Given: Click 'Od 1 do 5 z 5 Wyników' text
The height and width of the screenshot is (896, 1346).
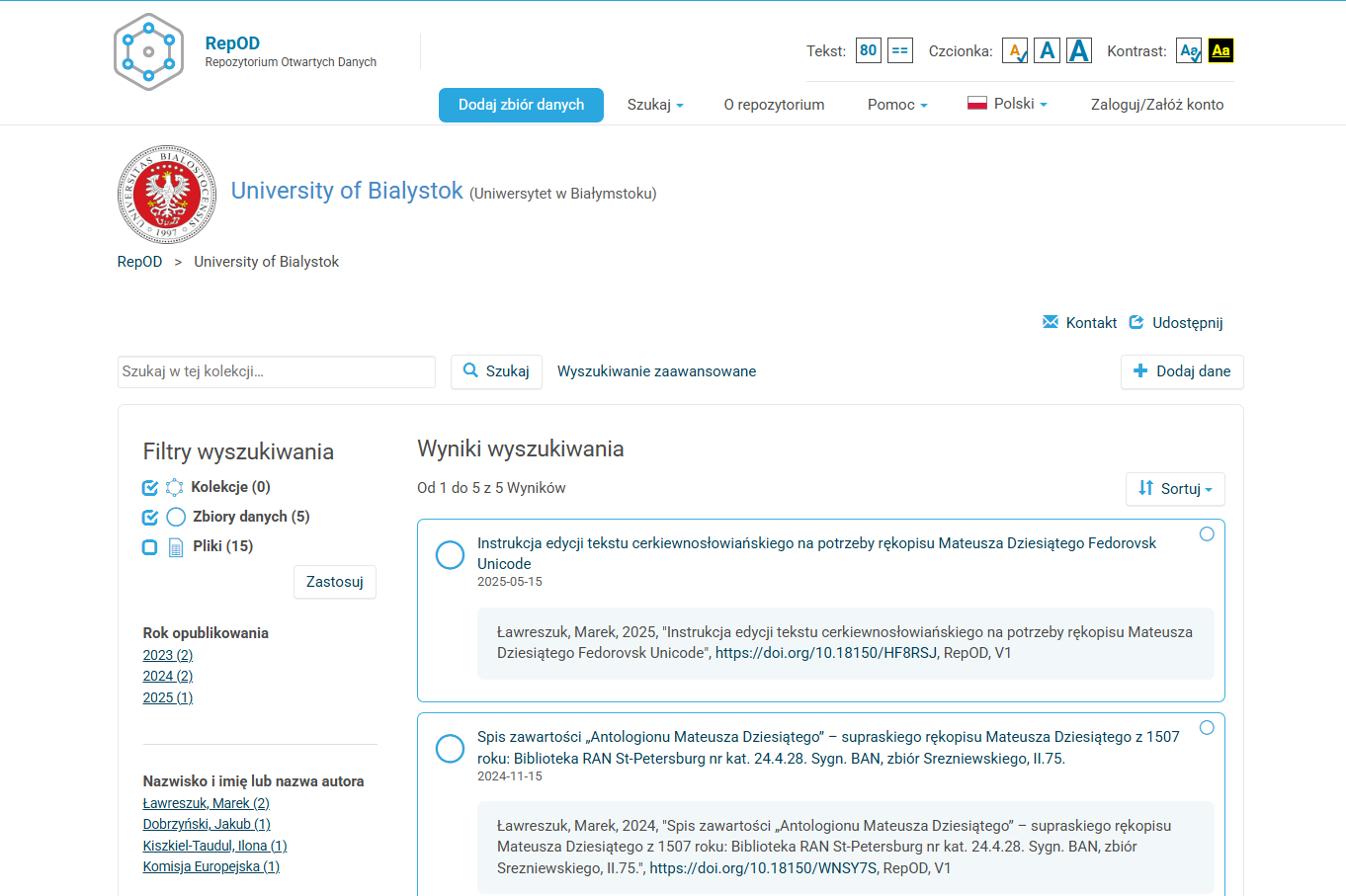Looking at the screenshot, I should [491, 488].
